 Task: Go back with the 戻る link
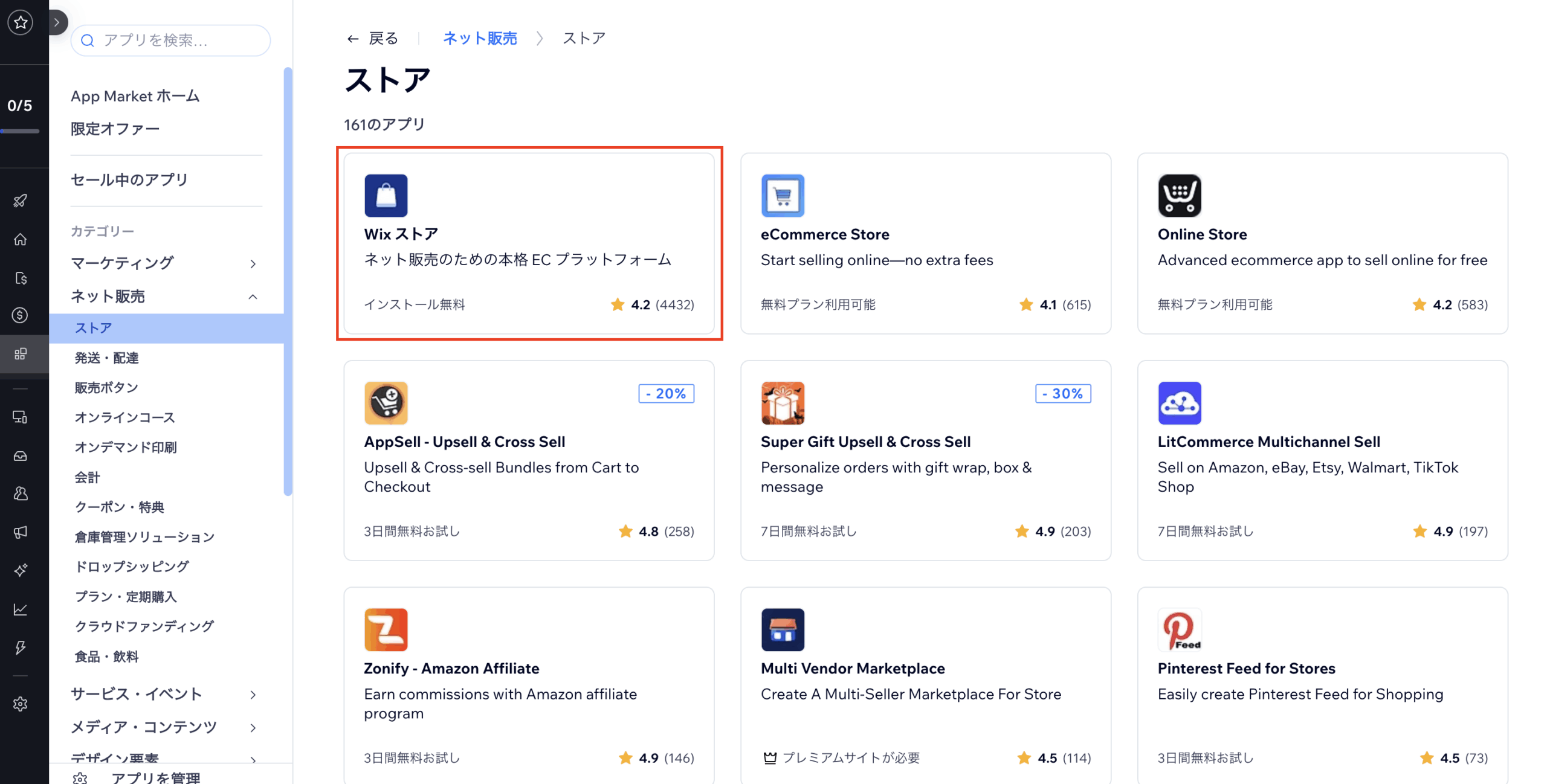click(372, 39)
